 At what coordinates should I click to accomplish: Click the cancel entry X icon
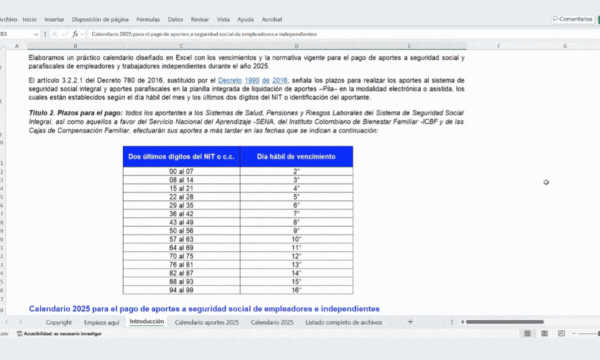tap(55, 34)
